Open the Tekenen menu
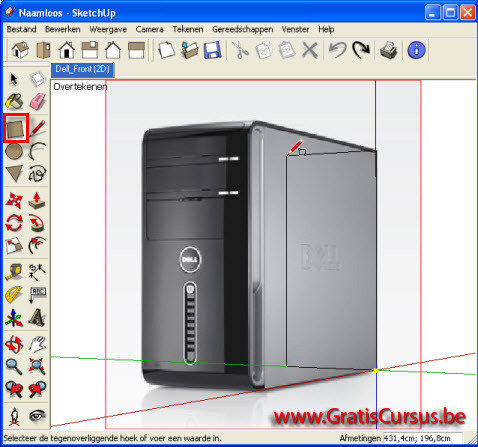This screenshot has height=447, width=478. click(x=188, y=29)
